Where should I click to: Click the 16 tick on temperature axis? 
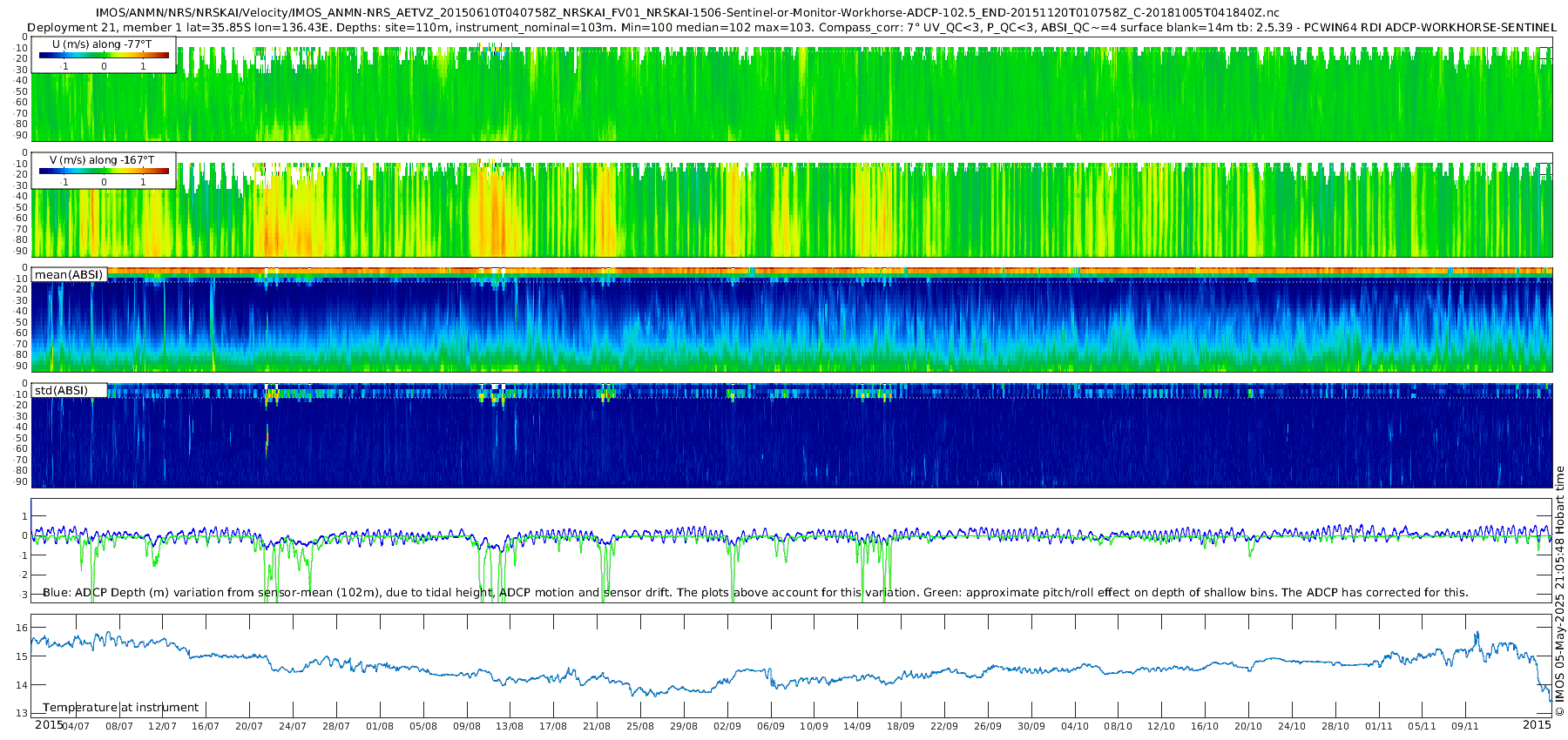23,628
